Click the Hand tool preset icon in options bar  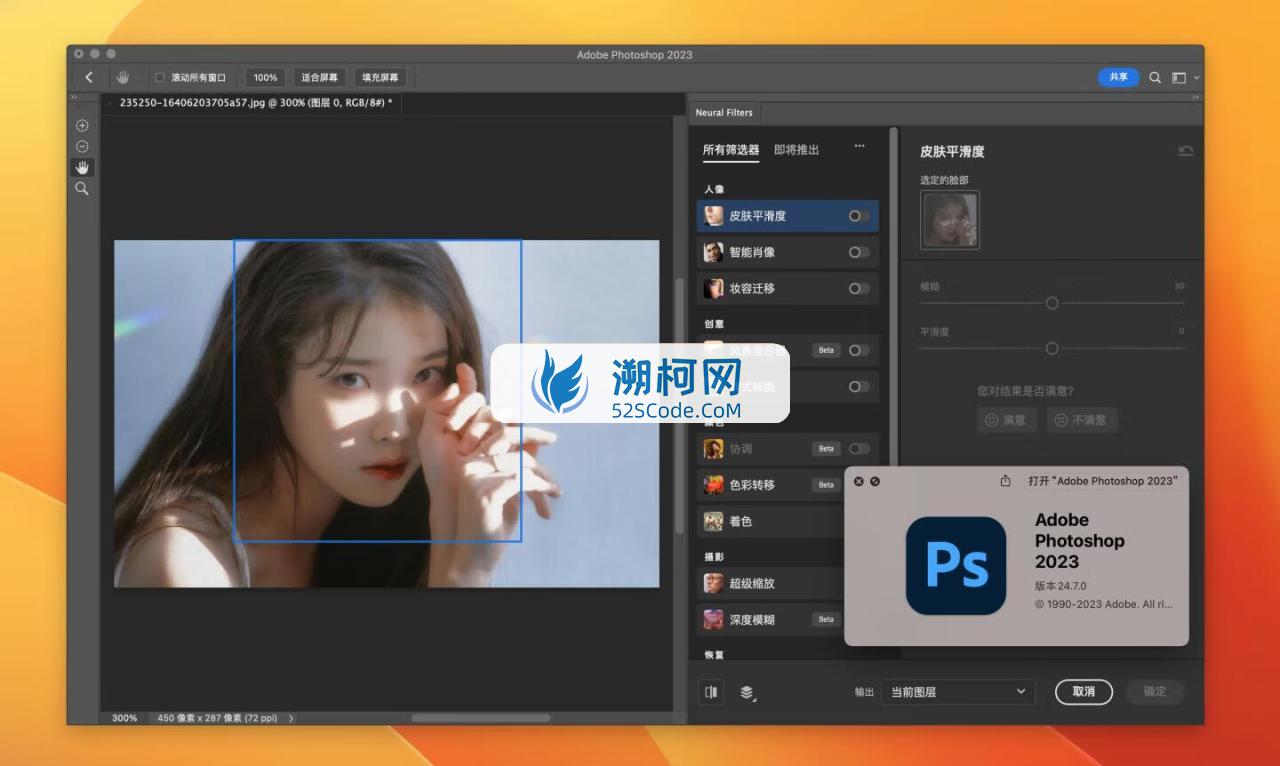122,77
